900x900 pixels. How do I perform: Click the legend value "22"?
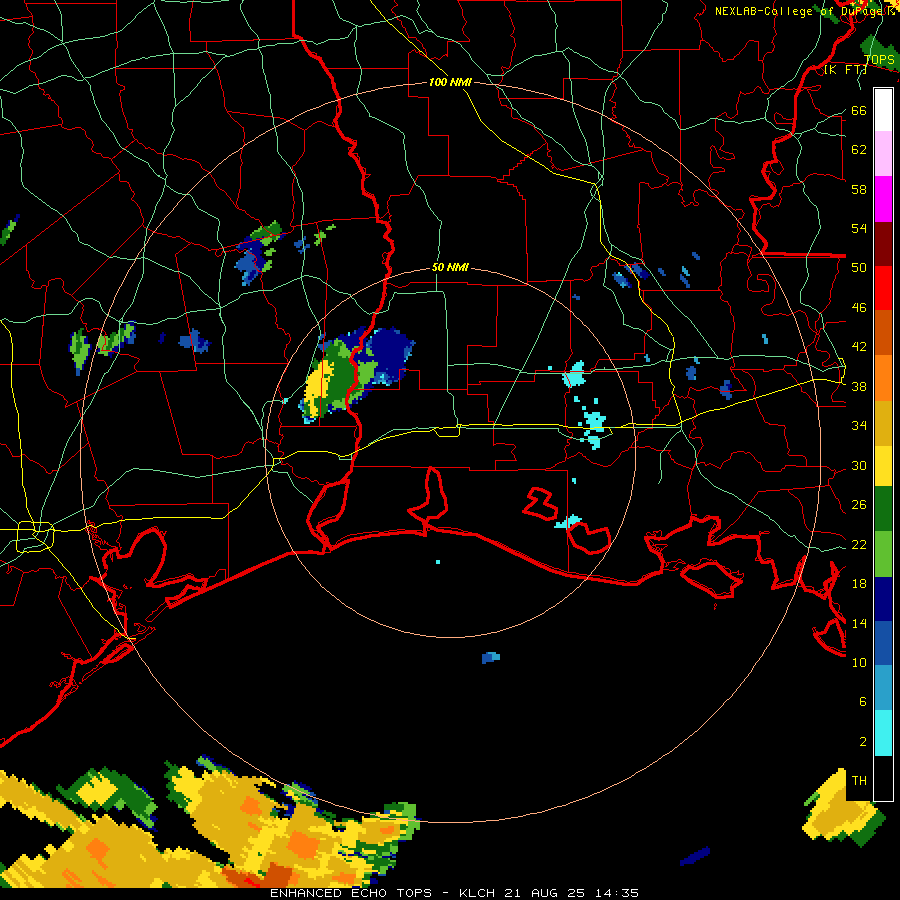[859, 544]
